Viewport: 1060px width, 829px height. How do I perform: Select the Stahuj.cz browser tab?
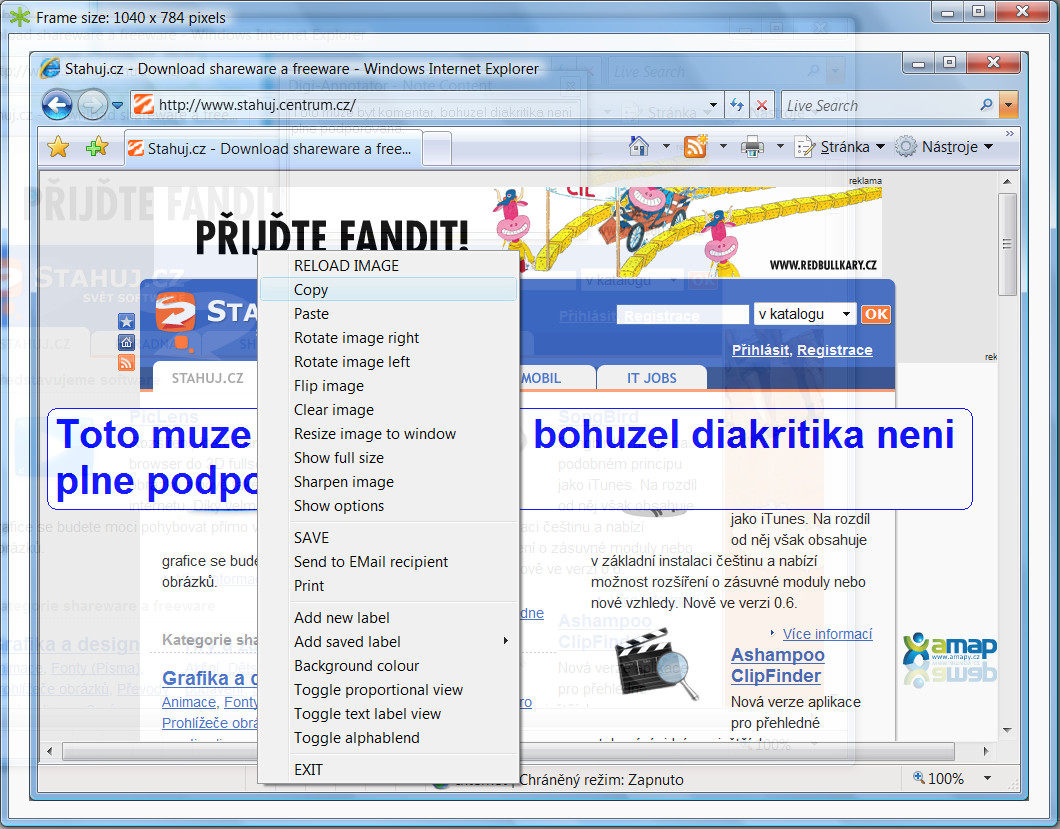coord(273,148)
